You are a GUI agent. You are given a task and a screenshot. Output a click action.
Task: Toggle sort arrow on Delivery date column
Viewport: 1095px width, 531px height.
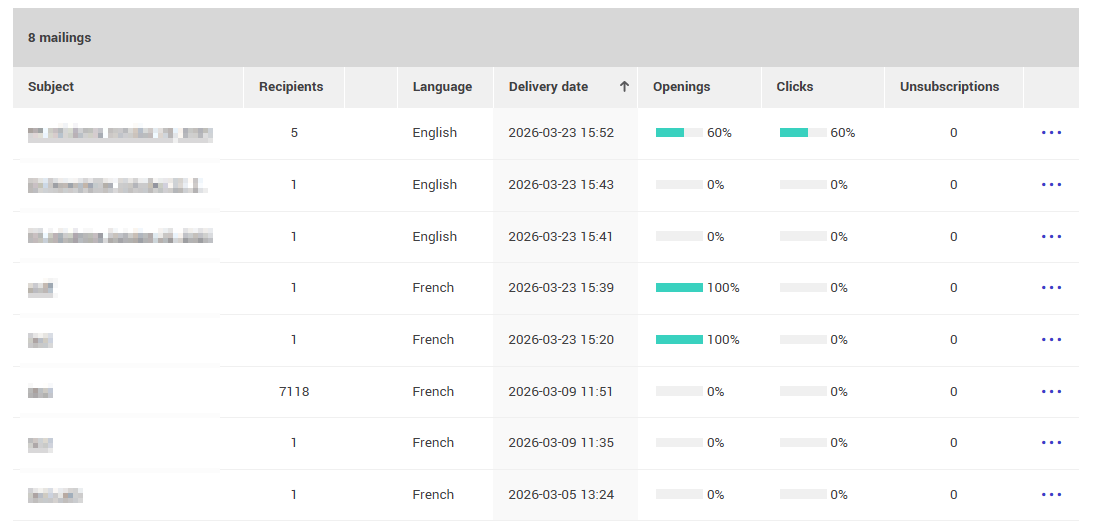click(624, 87)
